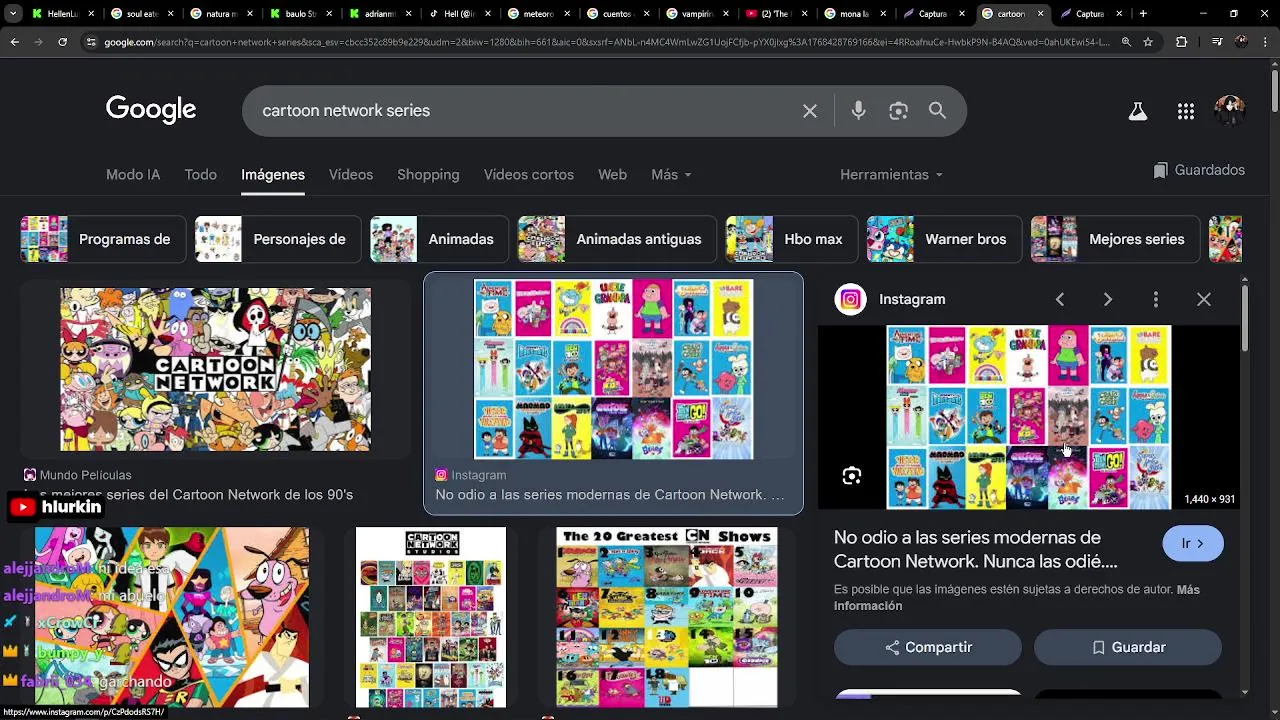The height and width of the screenshot is (720, 1280).
Task: Open Cartoon Network collage image result
Action: pos(215,369)
